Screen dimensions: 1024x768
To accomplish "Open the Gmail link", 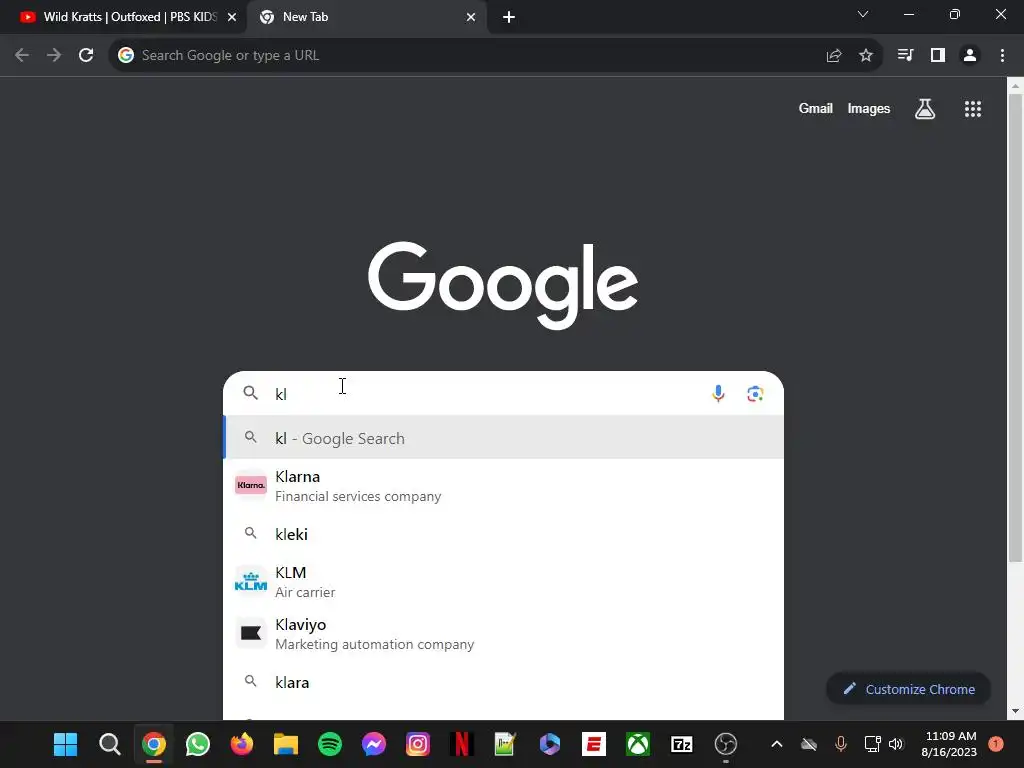I will (x=816, y=108).
